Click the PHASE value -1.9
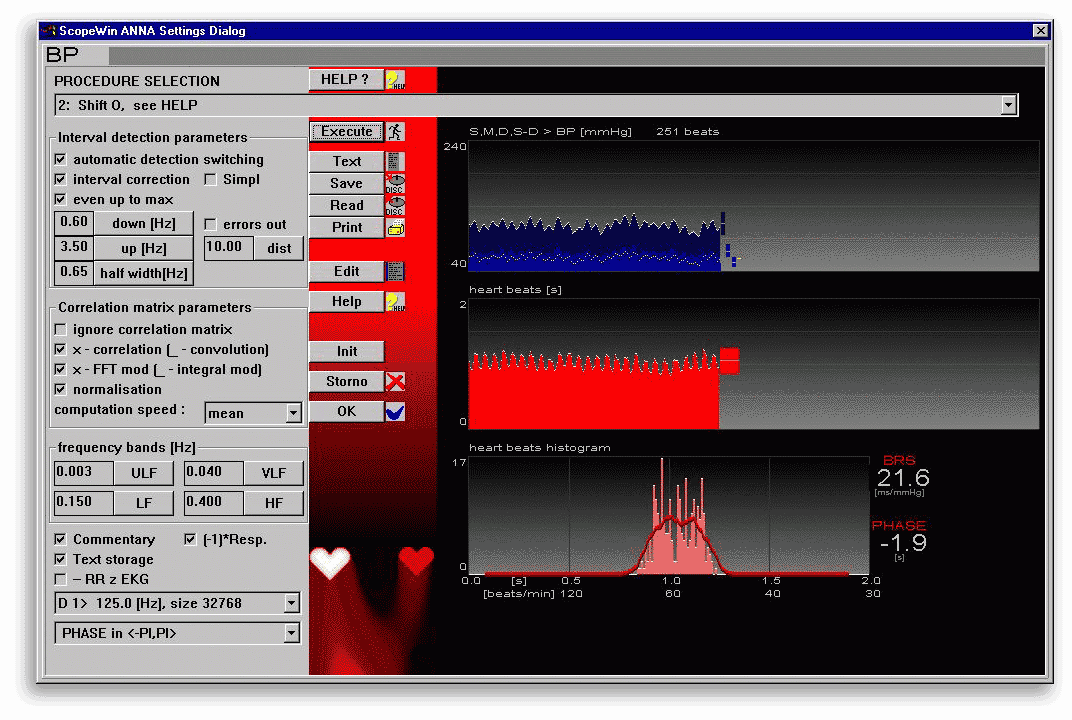 pyautogui.click(x=903, y=543)
